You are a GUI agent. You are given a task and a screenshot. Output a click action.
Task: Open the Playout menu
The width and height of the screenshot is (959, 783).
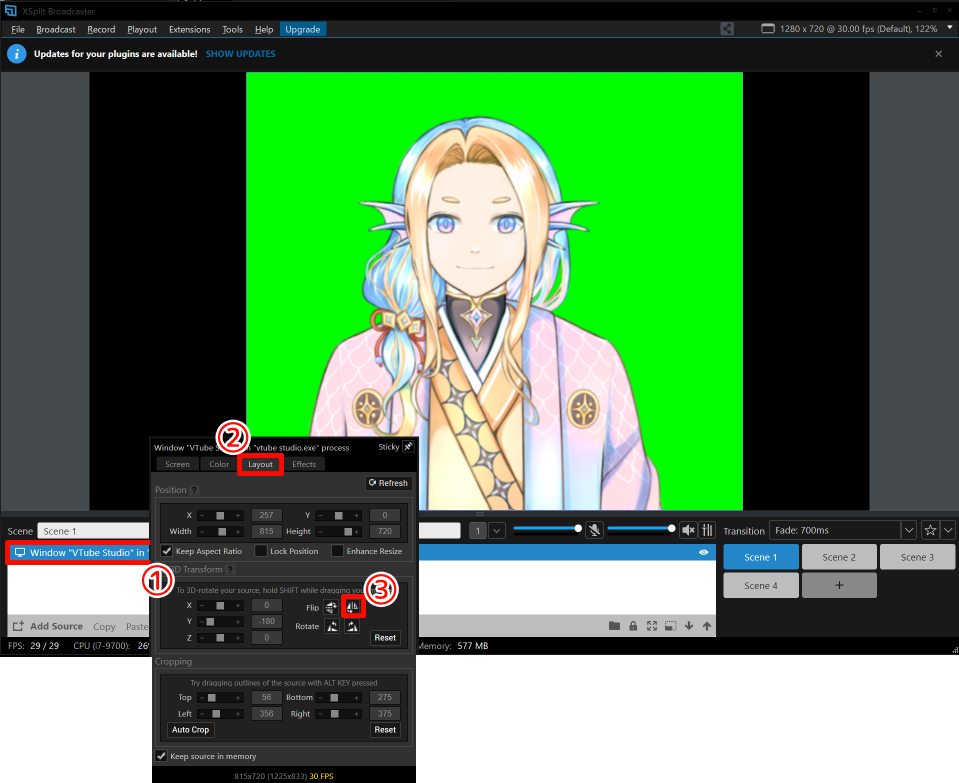142,29
